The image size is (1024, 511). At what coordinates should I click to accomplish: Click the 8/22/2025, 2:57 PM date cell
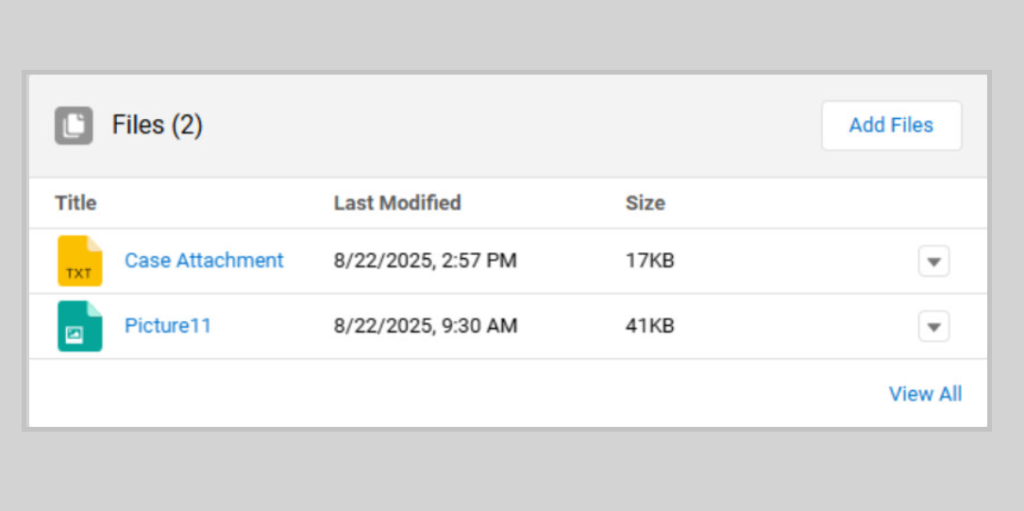click(x=425, y=261)
